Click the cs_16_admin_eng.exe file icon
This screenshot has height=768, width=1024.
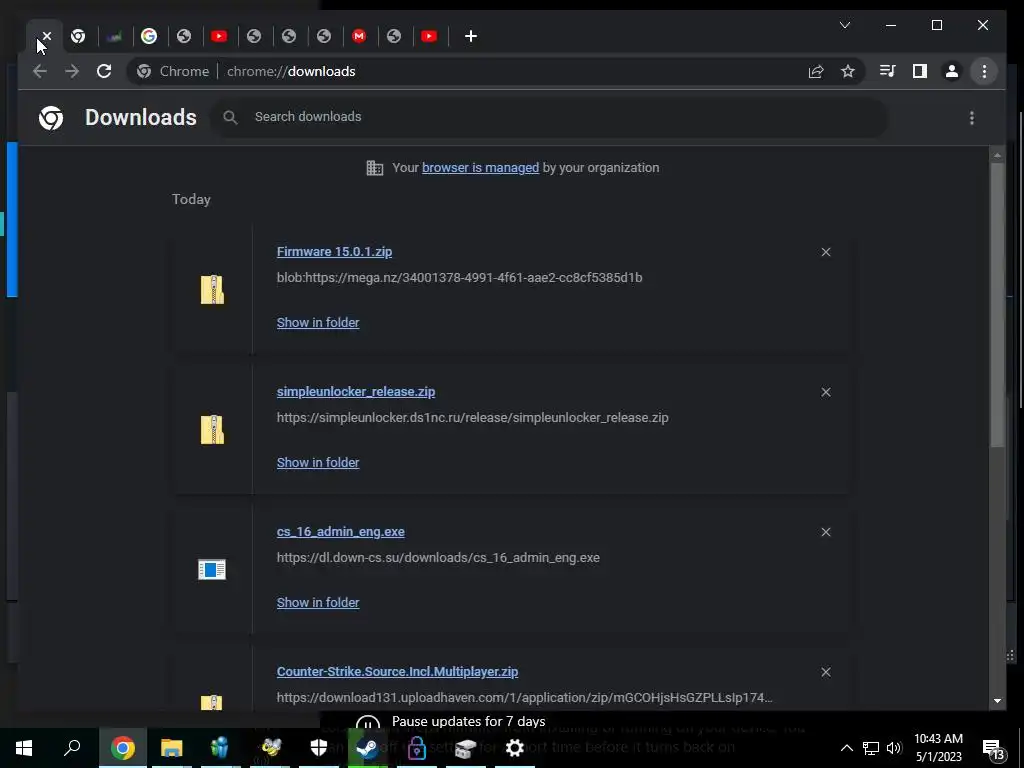click(212, 569)
